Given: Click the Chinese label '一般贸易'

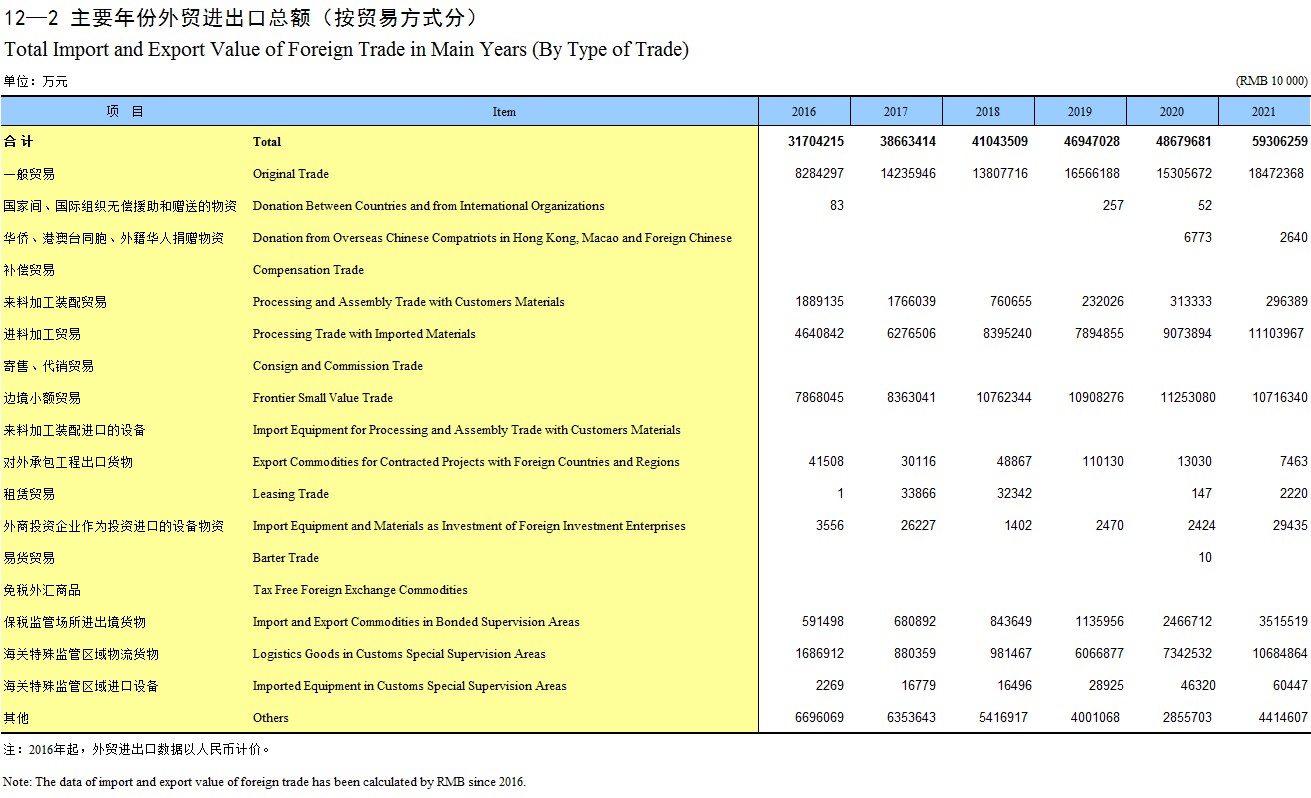Looking at the screenshot, I should [x=29, y=174].
